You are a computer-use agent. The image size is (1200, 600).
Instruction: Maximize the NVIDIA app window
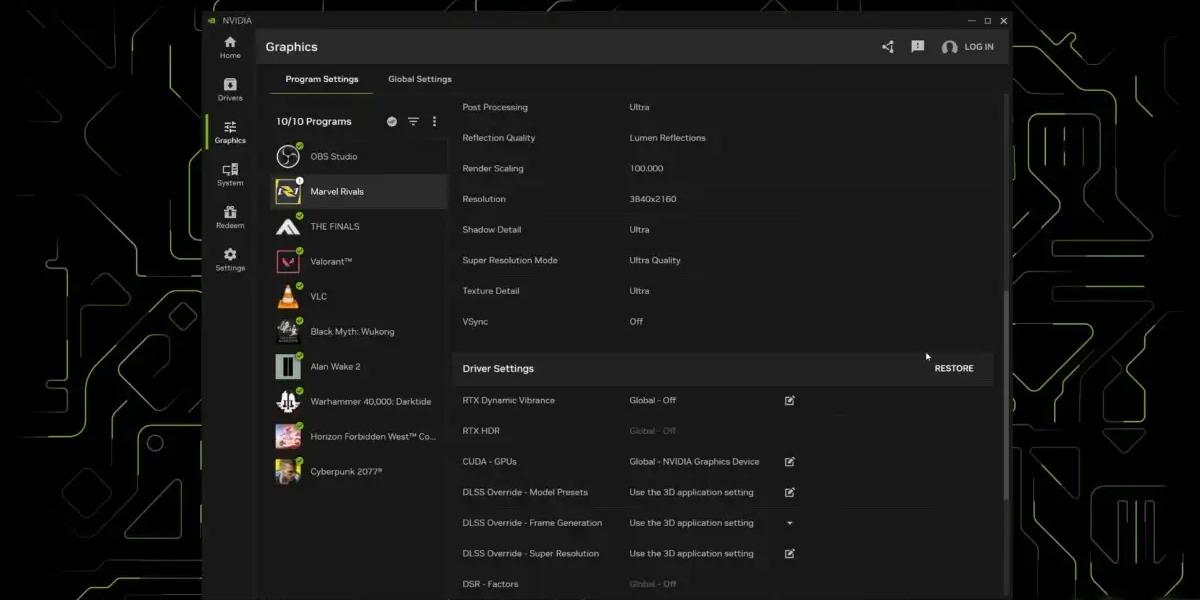pos(988,20)
